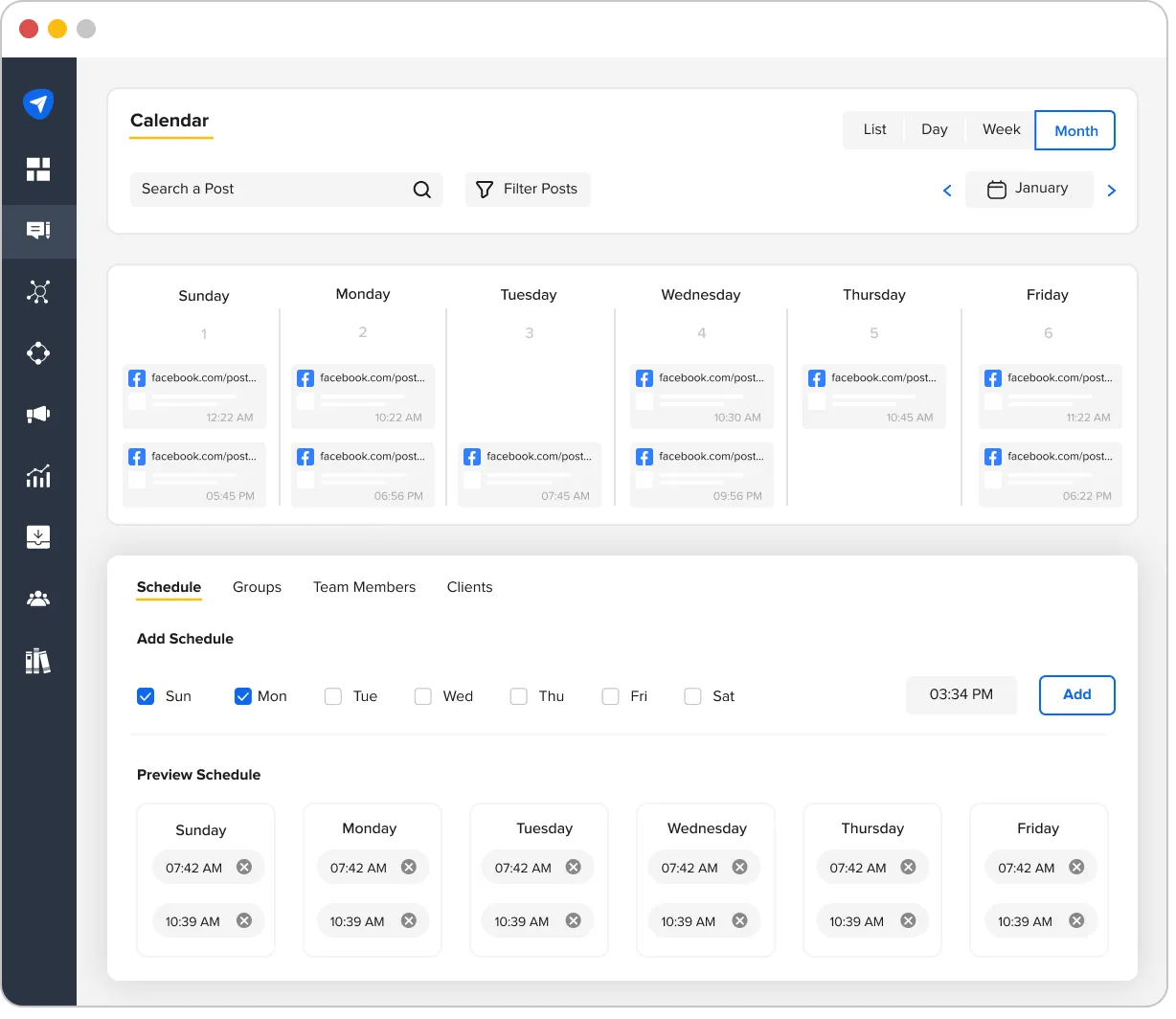Click the Add schedule button
The width and height of the screenshot is (1176, 1019).
[1076, 695]
